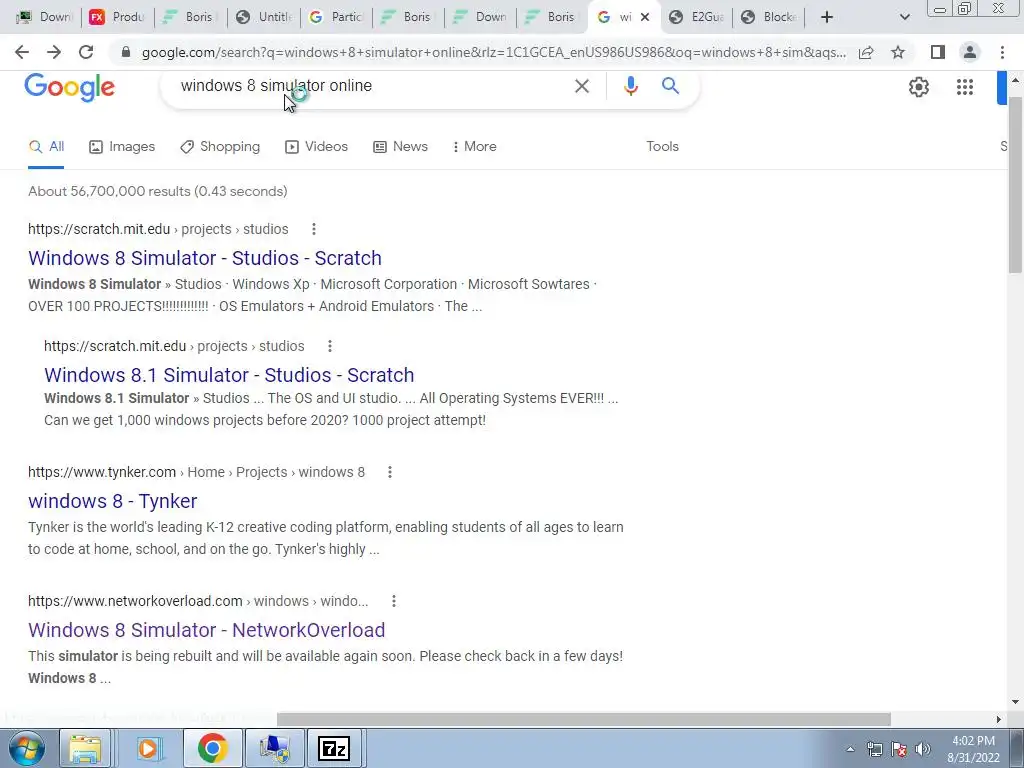Launch Windows Media Player from taskbar
The width and height of the screenshot is (1024, 768).
[149, 748]
